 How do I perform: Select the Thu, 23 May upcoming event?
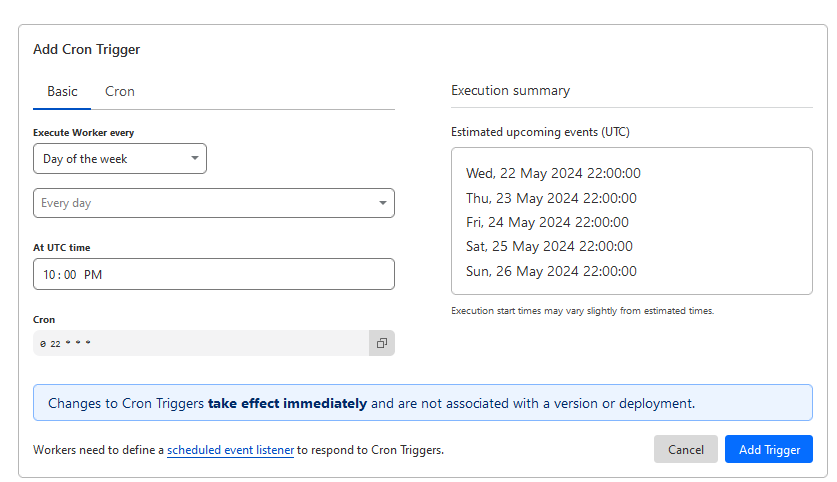(551, 198)
